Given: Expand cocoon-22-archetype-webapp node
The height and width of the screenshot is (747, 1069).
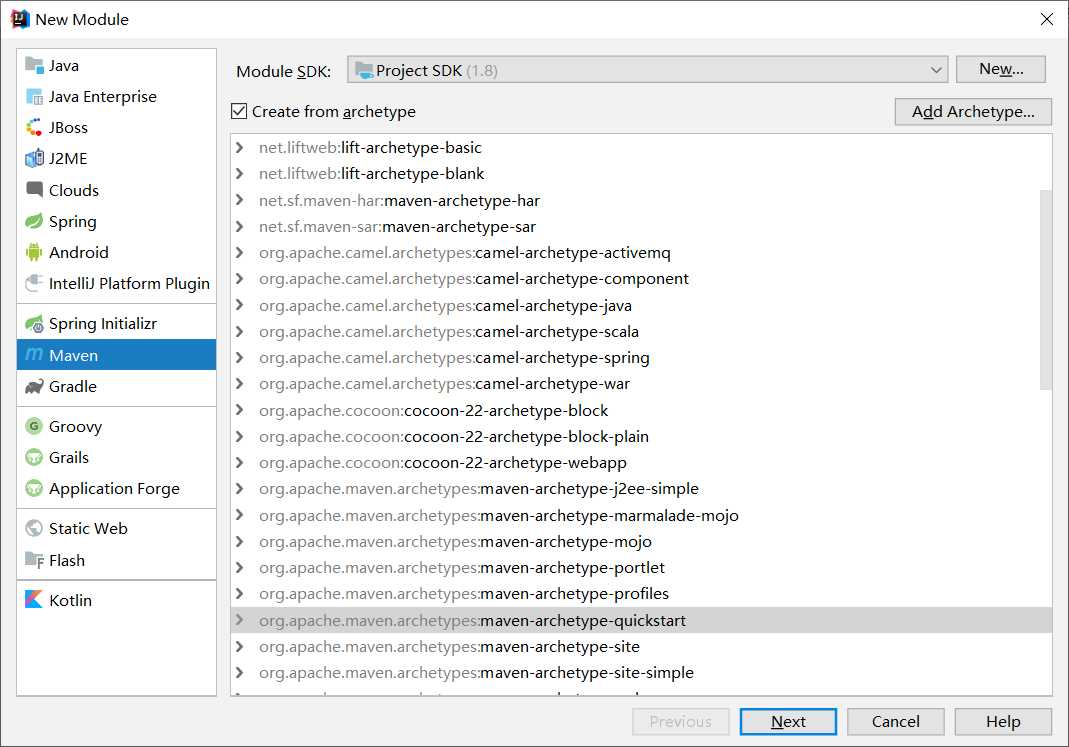Looking at the screenshot, I should coord(239,462).
